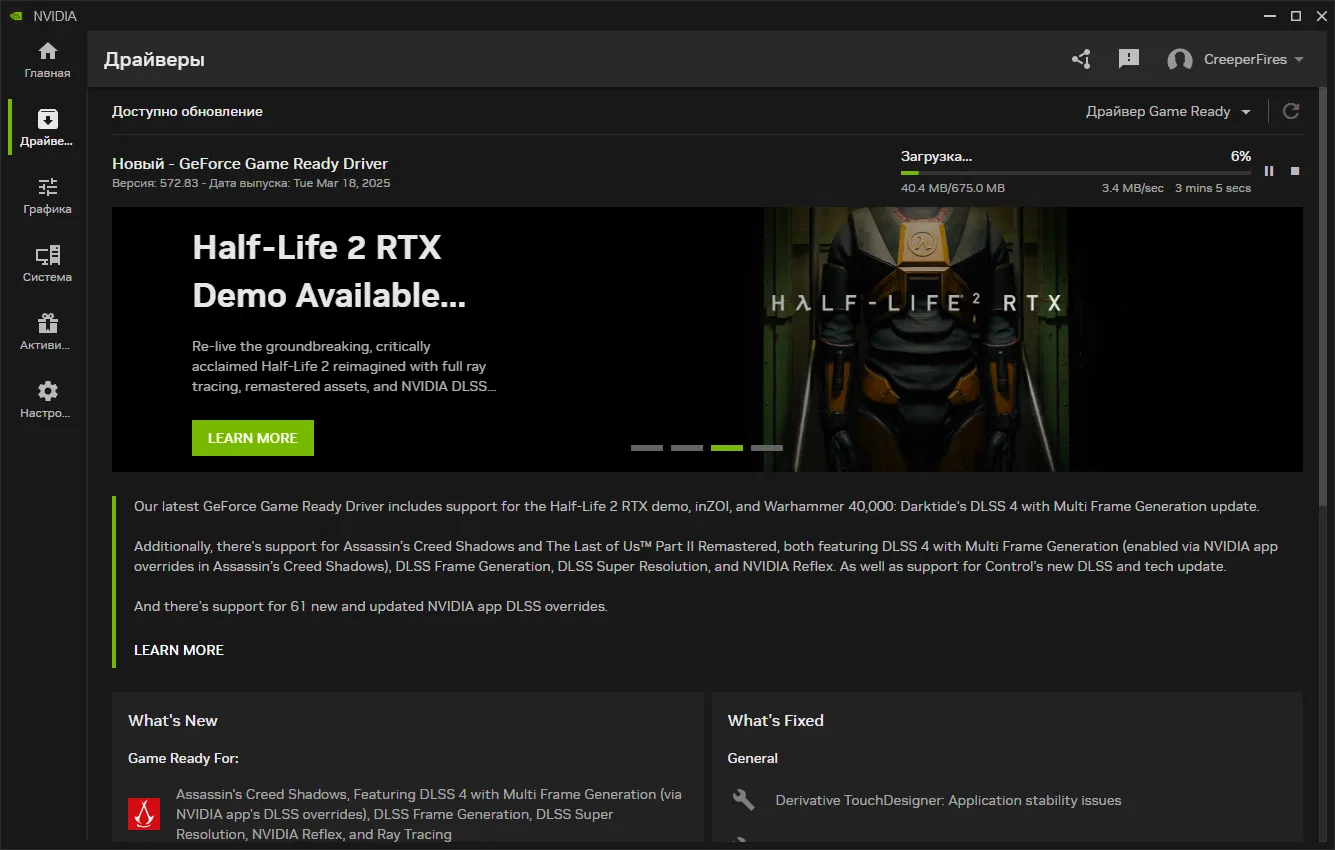Screen dimensions: 1335x850
Task: Click the NVIDIA logo in title bar
Action: click(x=16, y=15)
